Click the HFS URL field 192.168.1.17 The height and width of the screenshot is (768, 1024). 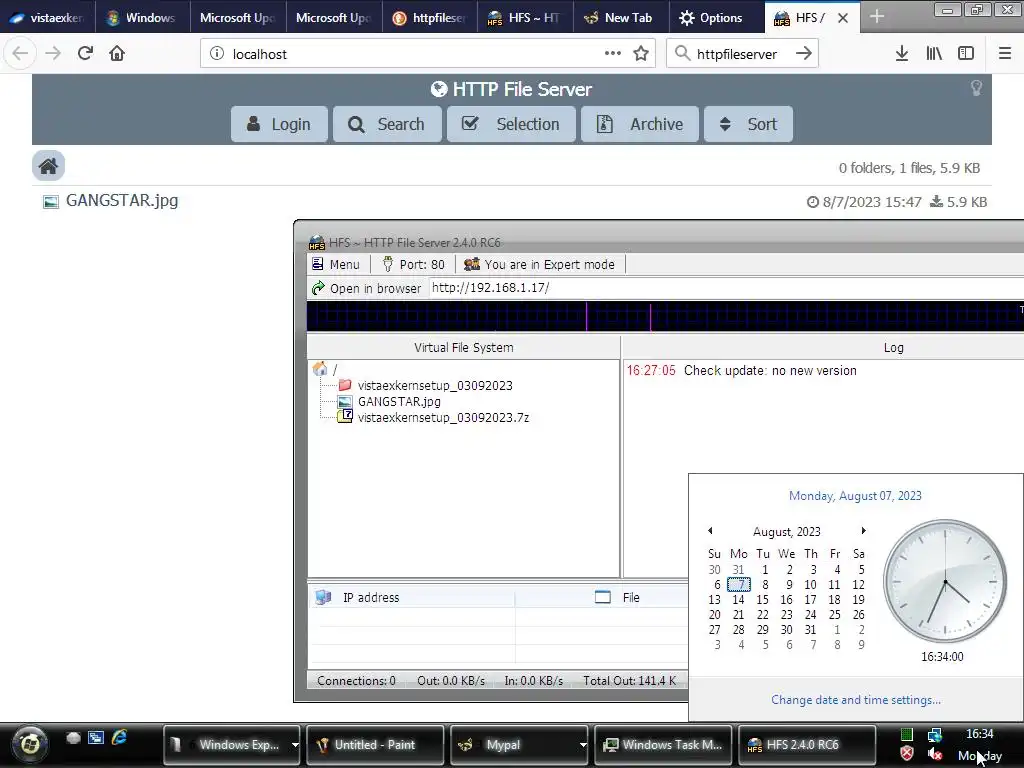click(x=725, y=288)
